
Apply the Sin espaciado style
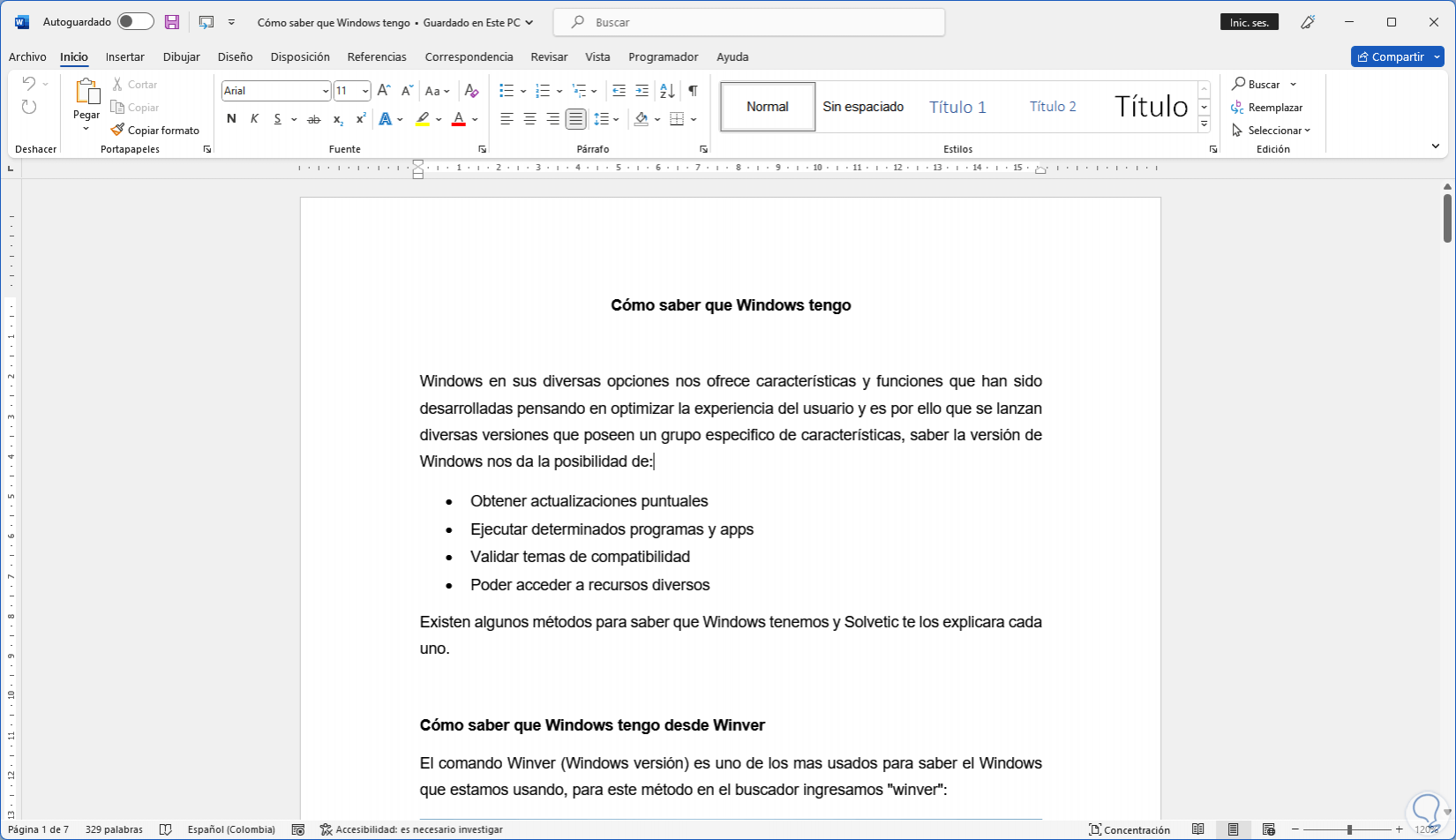coord(863,107)
